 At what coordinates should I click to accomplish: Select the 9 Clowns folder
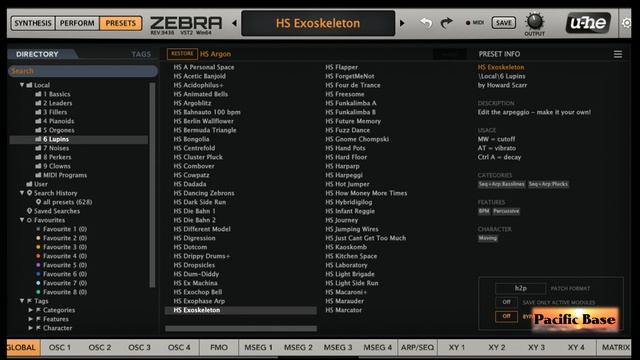57,166
